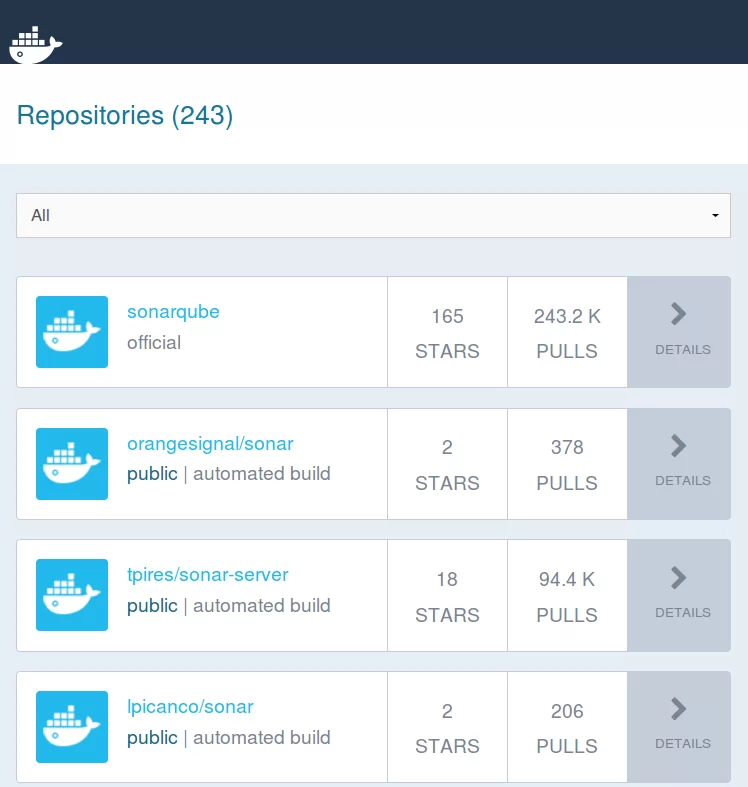The image size is (748, 787).
Task: View details of sonarqube repository
Action: click(x=679, y=332)
